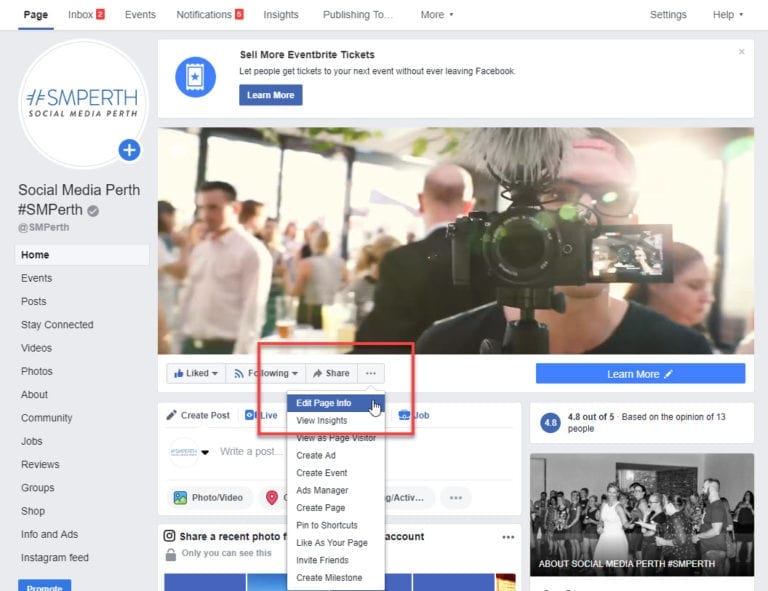This screenshot has width=768, height=591.
Task: Click Learn More in the Eventbrite banner
Action: click(x=270, y=95)
